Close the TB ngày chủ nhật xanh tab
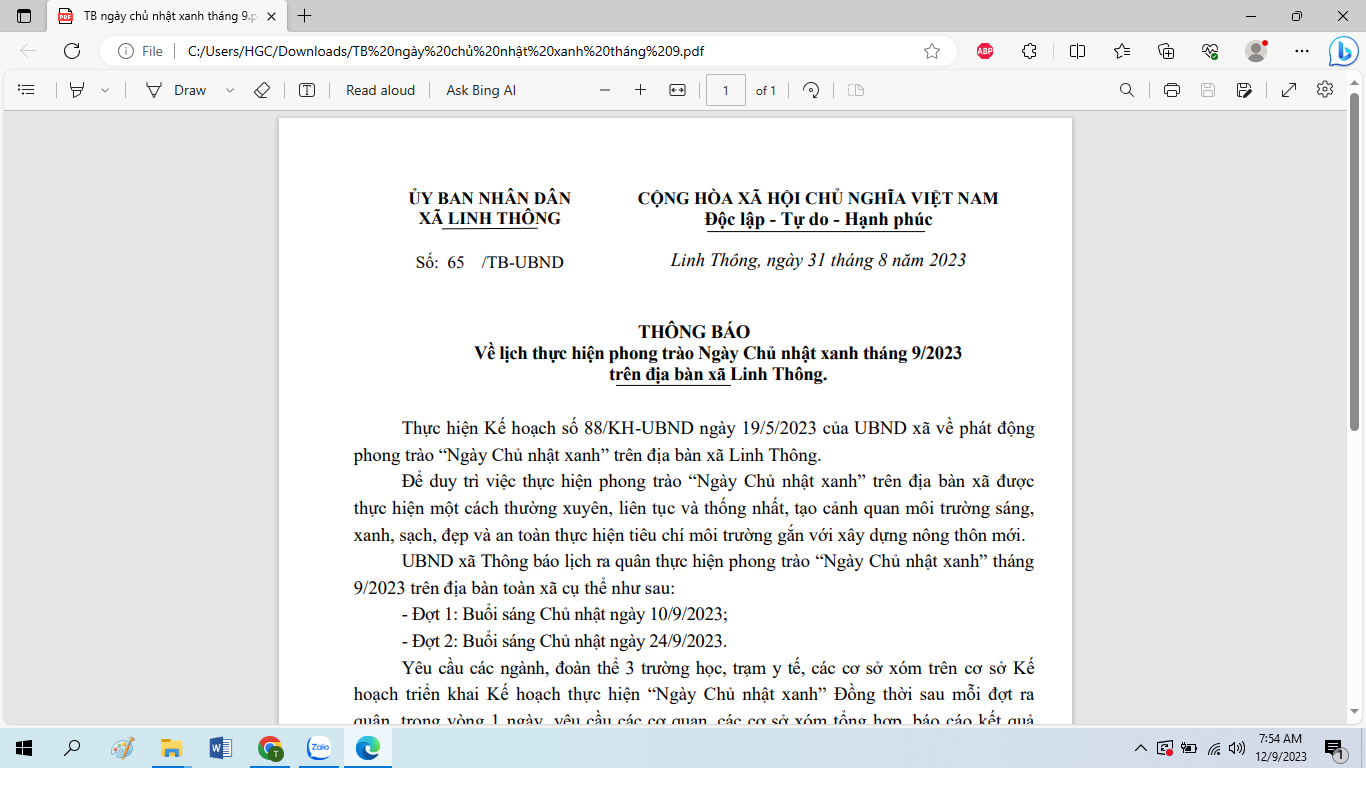This screenshot has width=1366, height=786. click(x=271, y=16)
